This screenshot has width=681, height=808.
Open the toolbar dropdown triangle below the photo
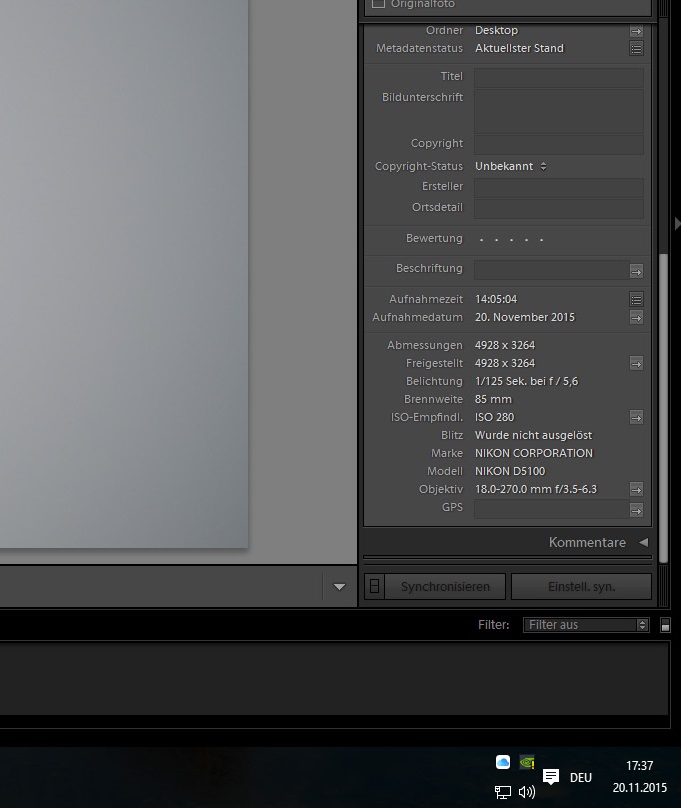339,586
